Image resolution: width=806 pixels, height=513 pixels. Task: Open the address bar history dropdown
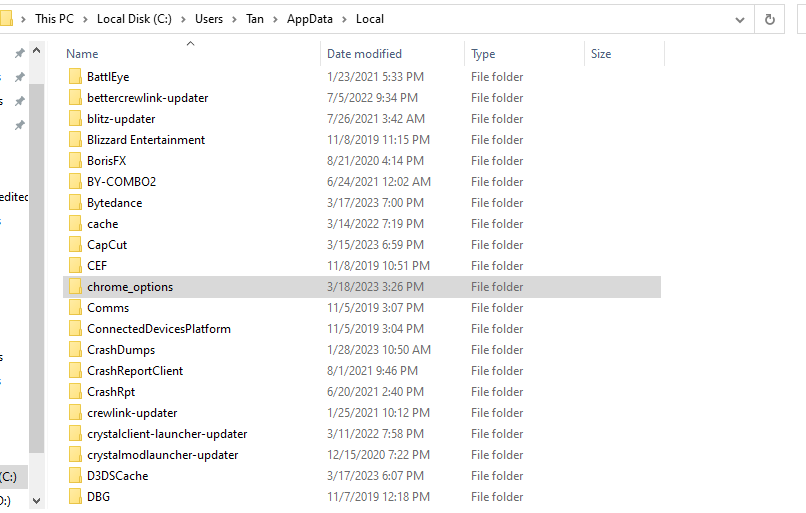pos(740,20)
